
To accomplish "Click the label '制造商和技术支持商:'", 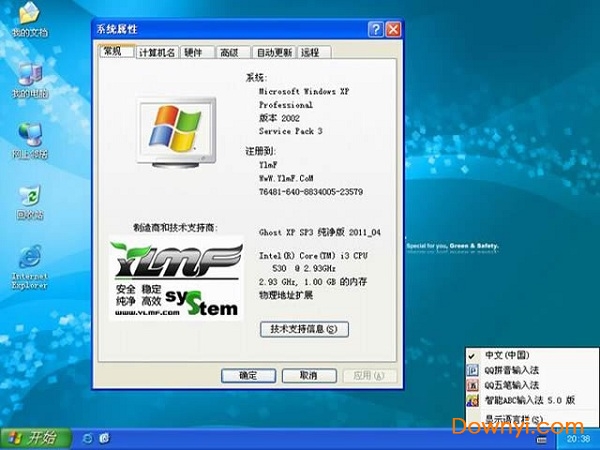I will 175,228.
